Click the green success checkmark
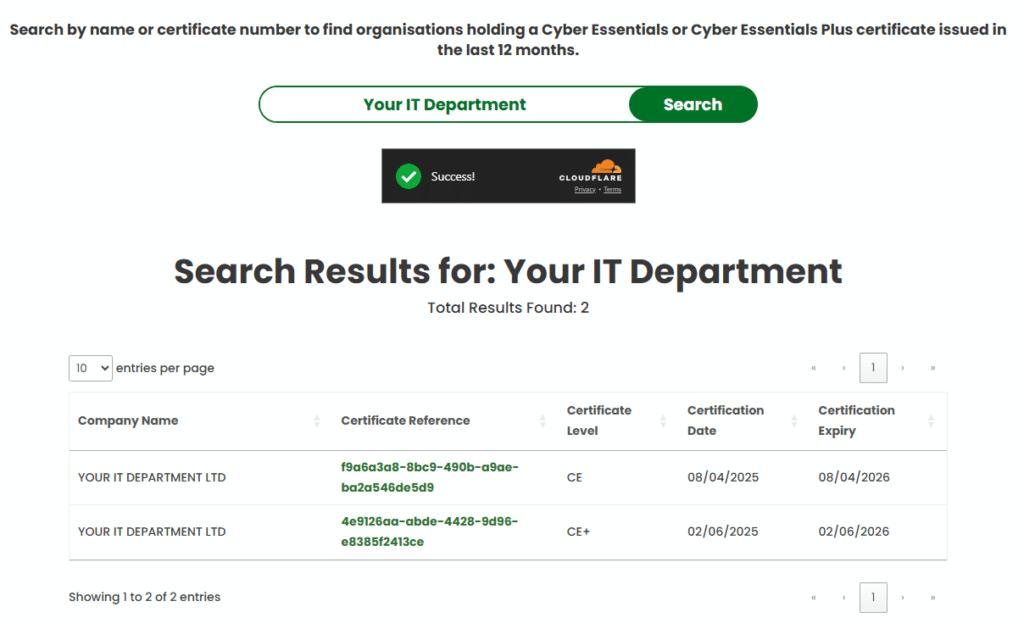Image resolution: width=1024 pixels, height=629 pixels. 408,176
